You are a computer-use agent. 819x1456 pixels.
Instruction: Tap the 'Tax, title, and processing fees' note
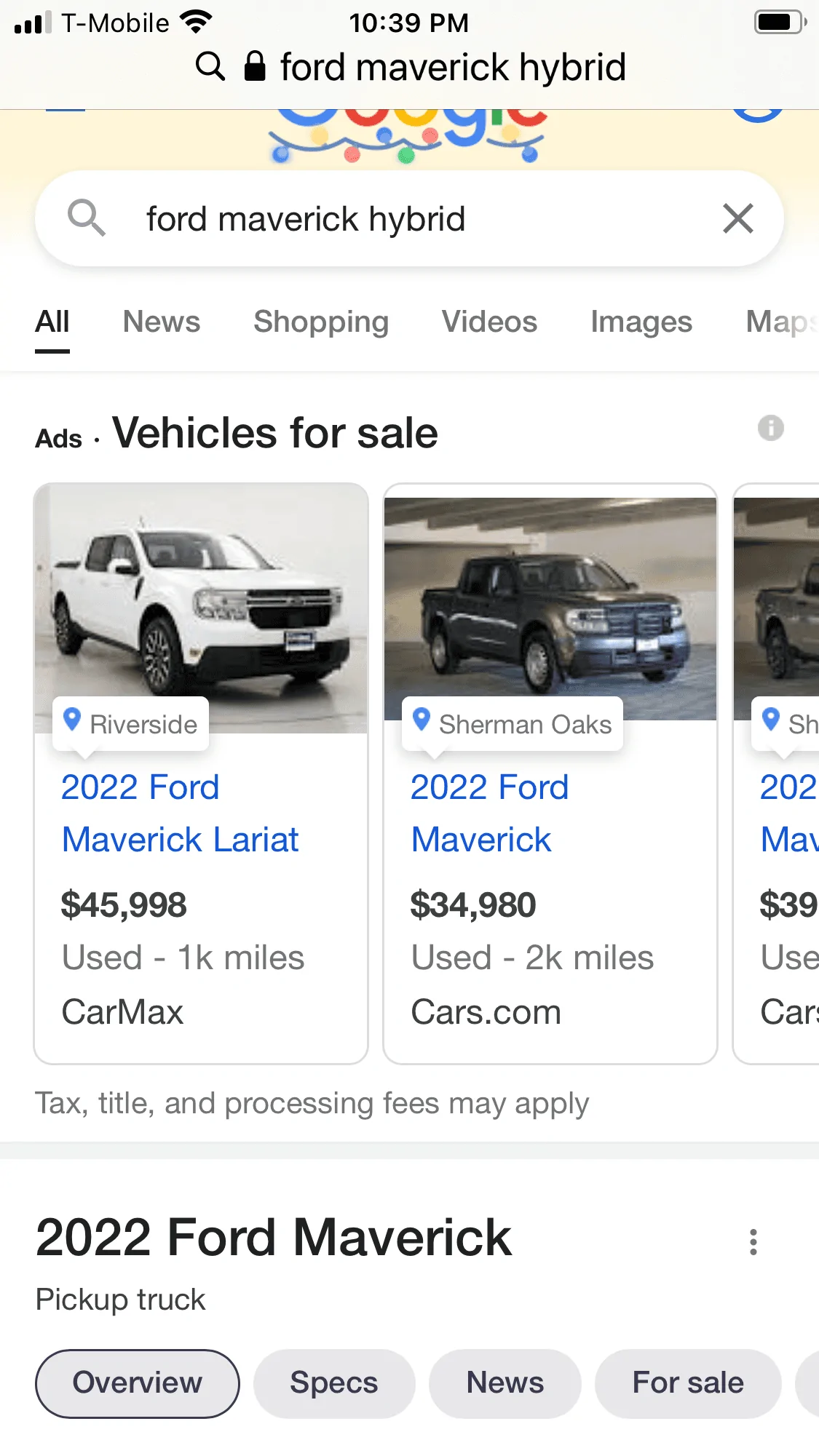[312, 1104]
